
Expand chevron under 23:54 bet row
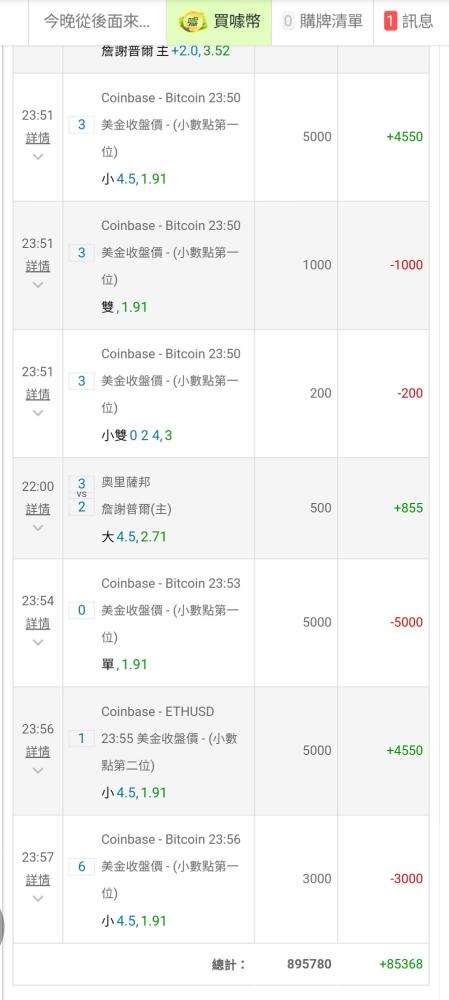pos(38,642)
